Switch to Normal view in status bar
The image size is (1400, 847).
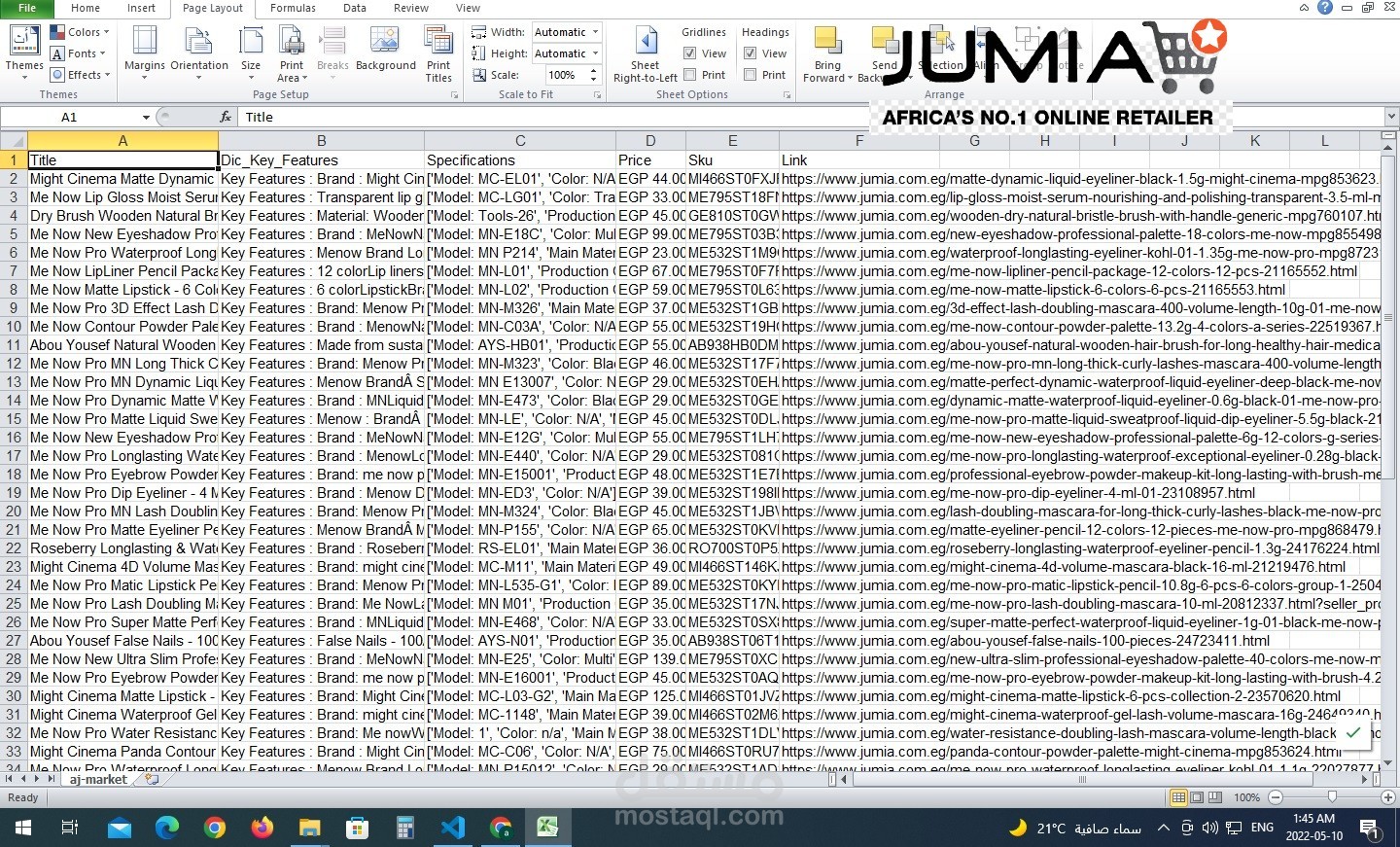point(1178,797)
